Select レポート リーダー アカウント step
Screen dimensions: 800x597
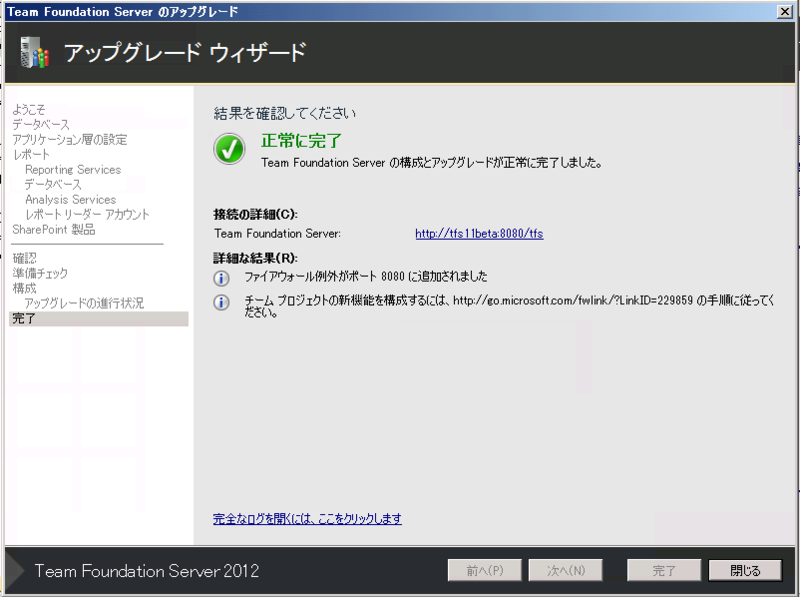click(87, 214)
